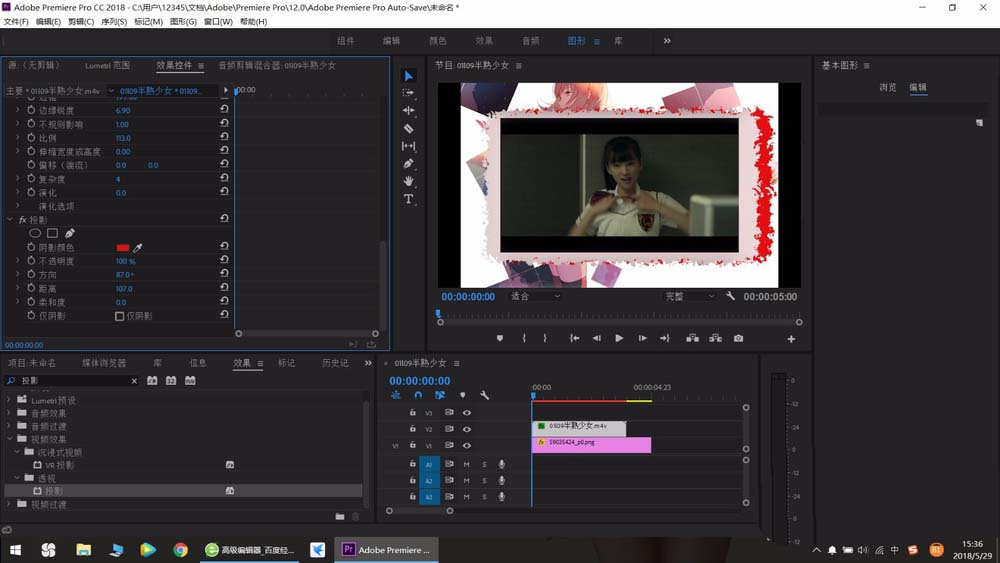Mute audio track A1
The image size is (1000, 563).
[x=466, y=464]
